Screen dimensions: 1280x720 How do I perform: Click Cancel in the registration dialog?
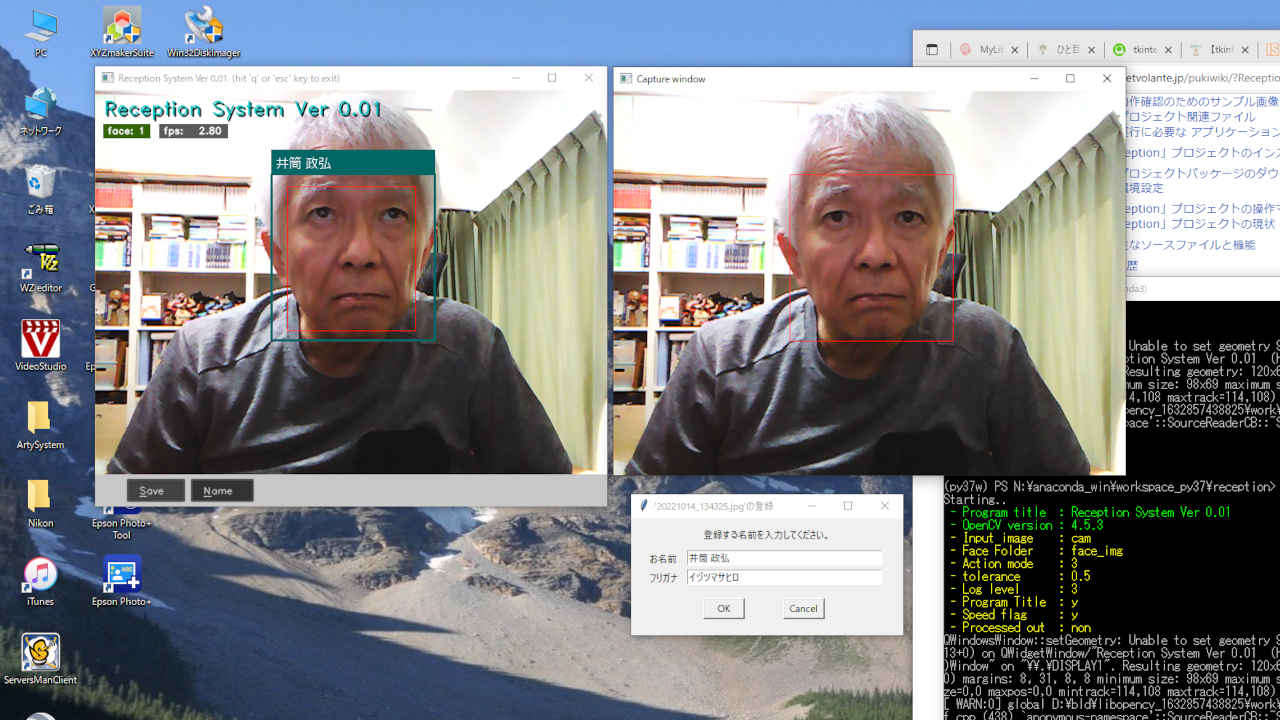803,608
